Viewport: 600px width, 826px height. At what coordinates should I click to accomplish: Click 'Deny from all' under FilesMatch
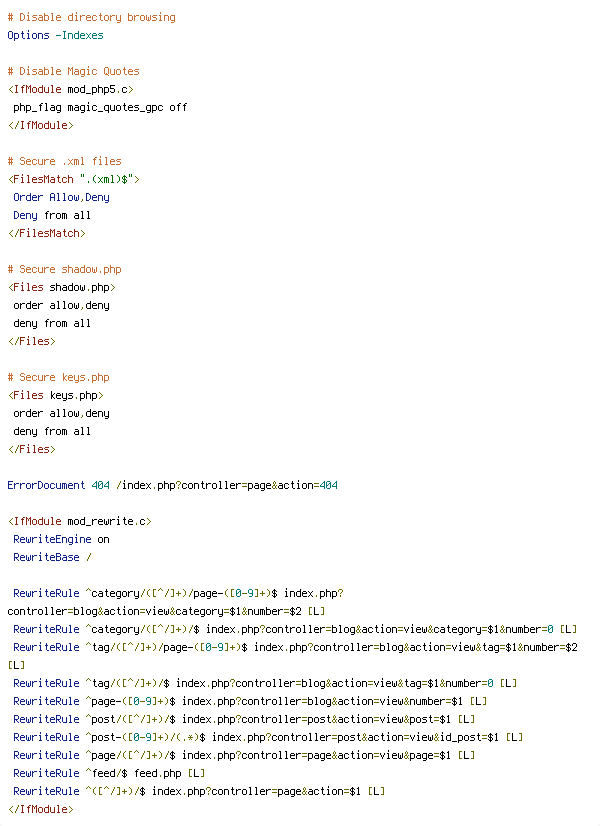(52, 215)
